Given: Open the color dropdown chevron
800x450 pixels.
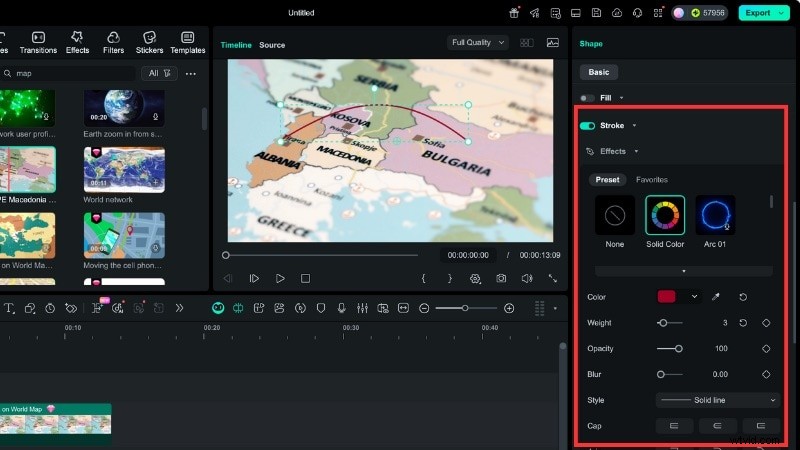Looking at the screenshot, I should tap(694, 297).
